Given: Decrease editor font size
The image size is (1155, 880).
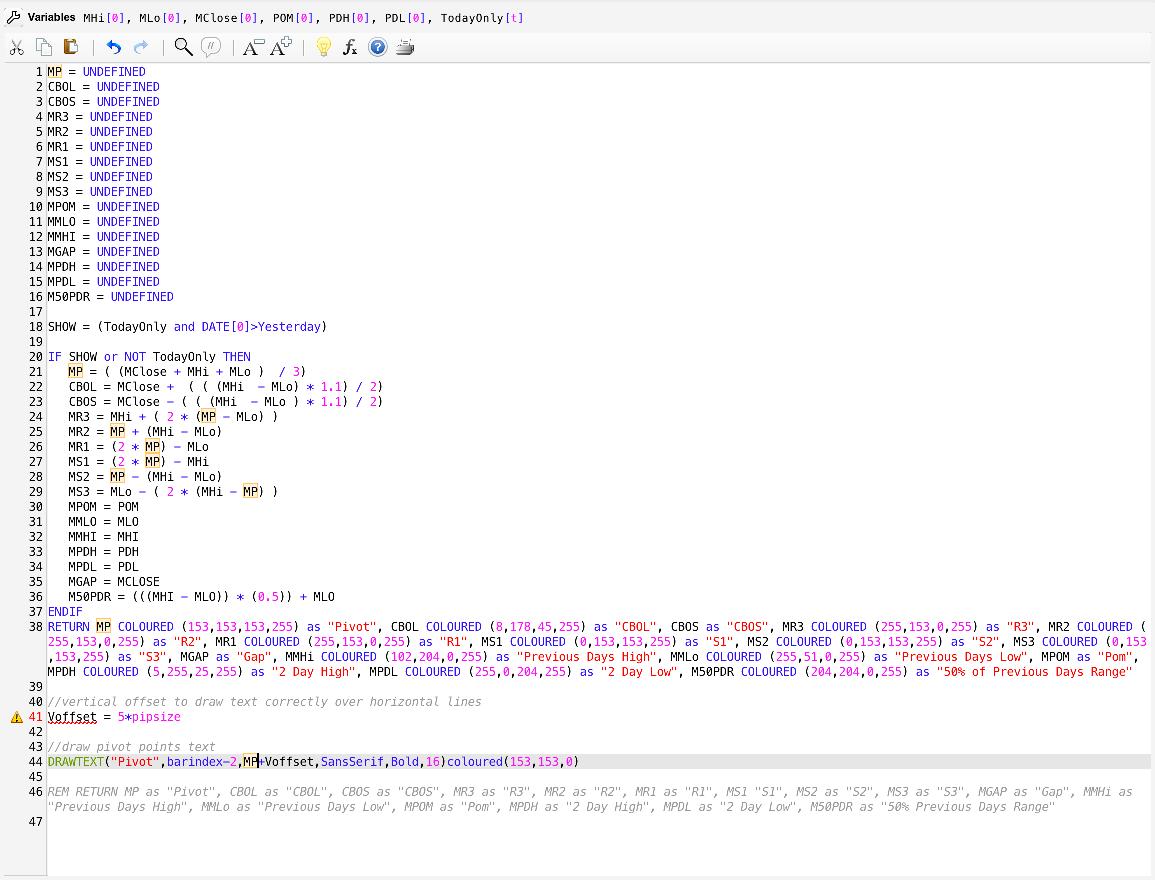Looking at the screenshot, I should 252,47.
